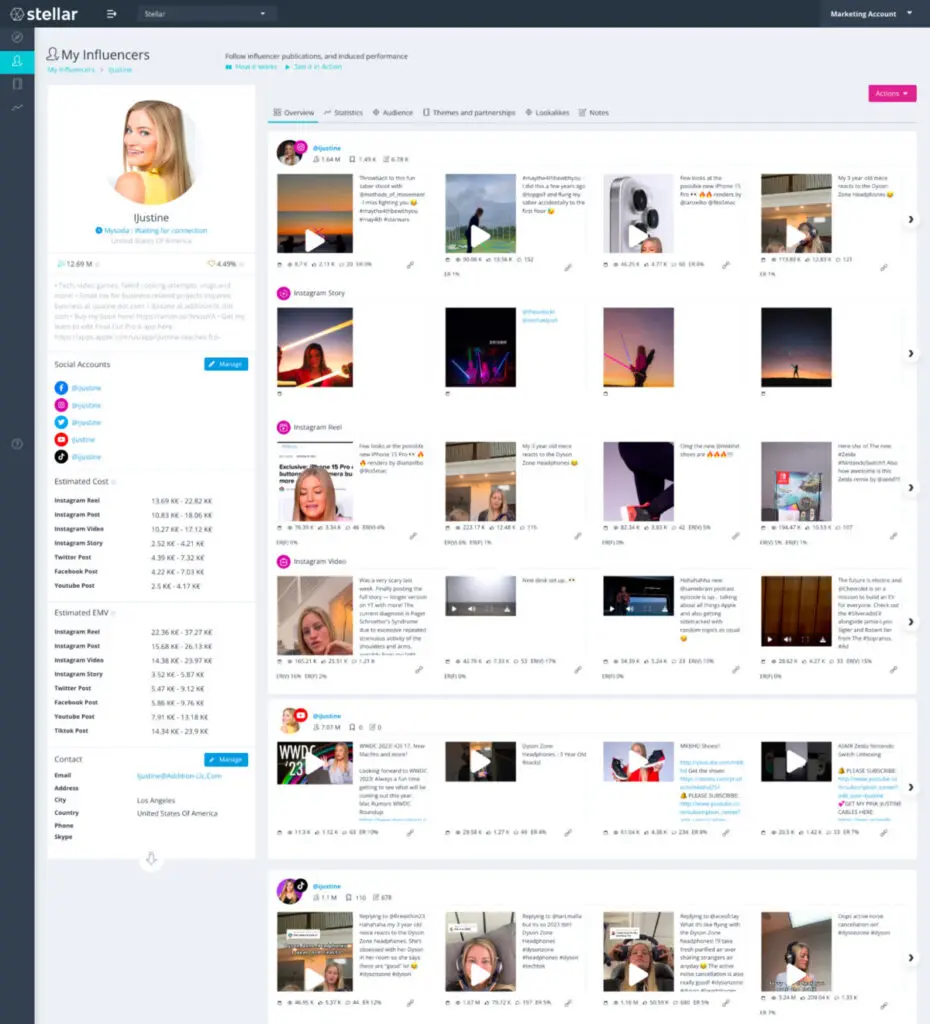Viewport: 930px width, 1024px height.
Task: Click the analytics line-chart icon in sidebar
Action: (x=17, y=107)
